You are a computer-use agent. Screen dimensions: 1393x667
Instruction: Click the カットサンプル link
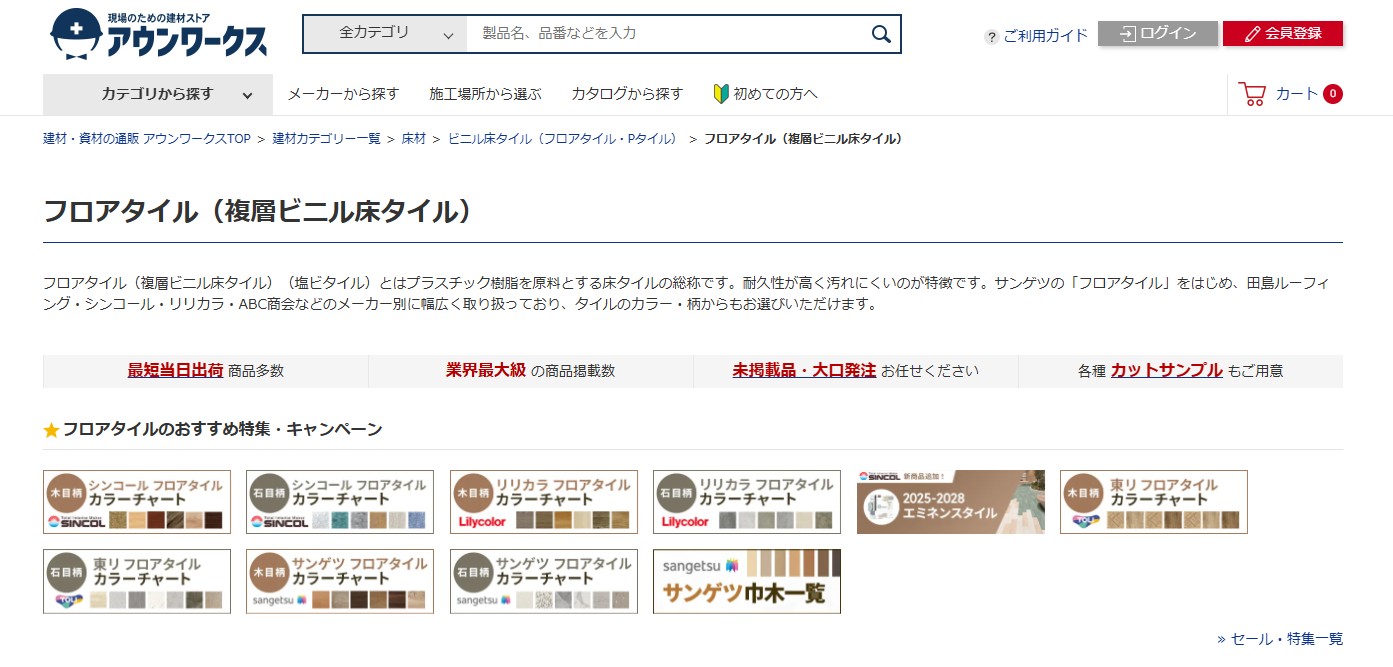point(1167,370)
